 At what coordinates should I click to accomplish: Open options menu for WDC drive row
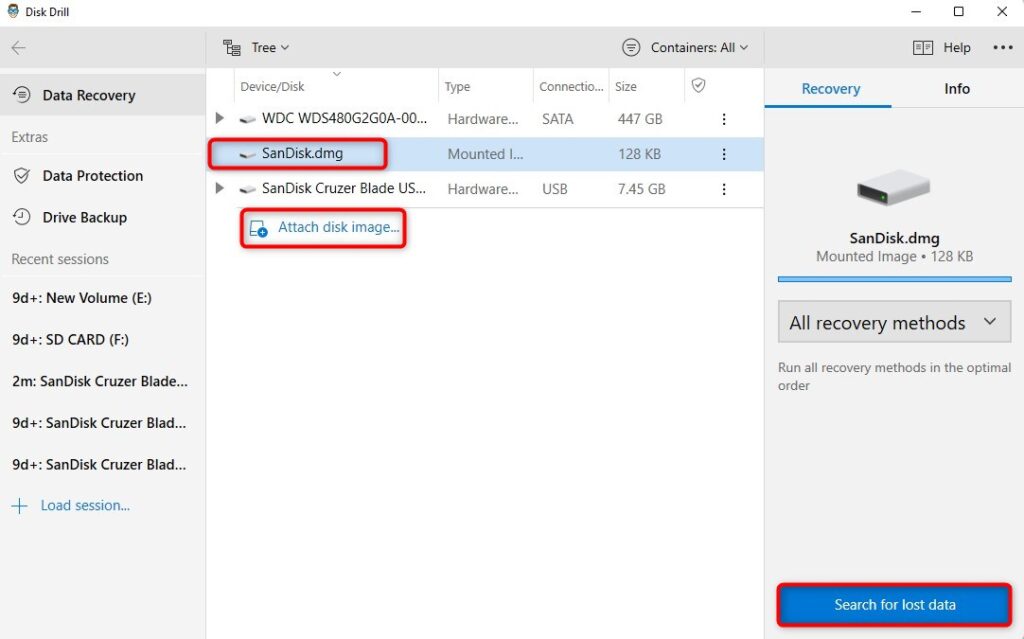pos(724,119)
